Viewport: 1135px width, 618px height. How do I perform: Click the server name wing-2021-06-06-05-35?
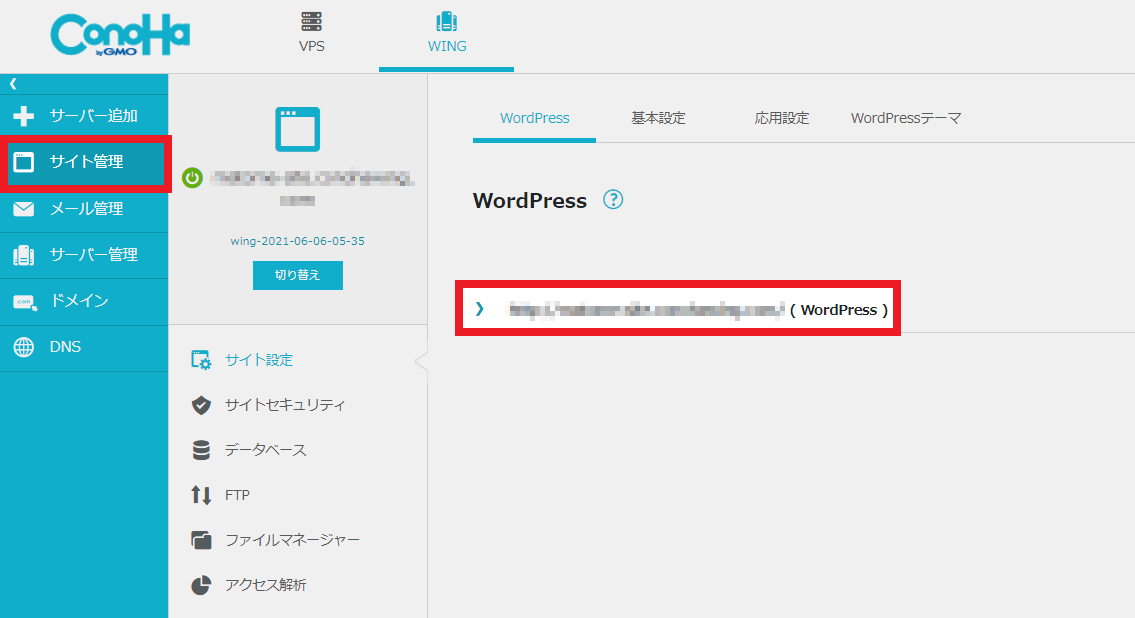(x=298, y=241)
